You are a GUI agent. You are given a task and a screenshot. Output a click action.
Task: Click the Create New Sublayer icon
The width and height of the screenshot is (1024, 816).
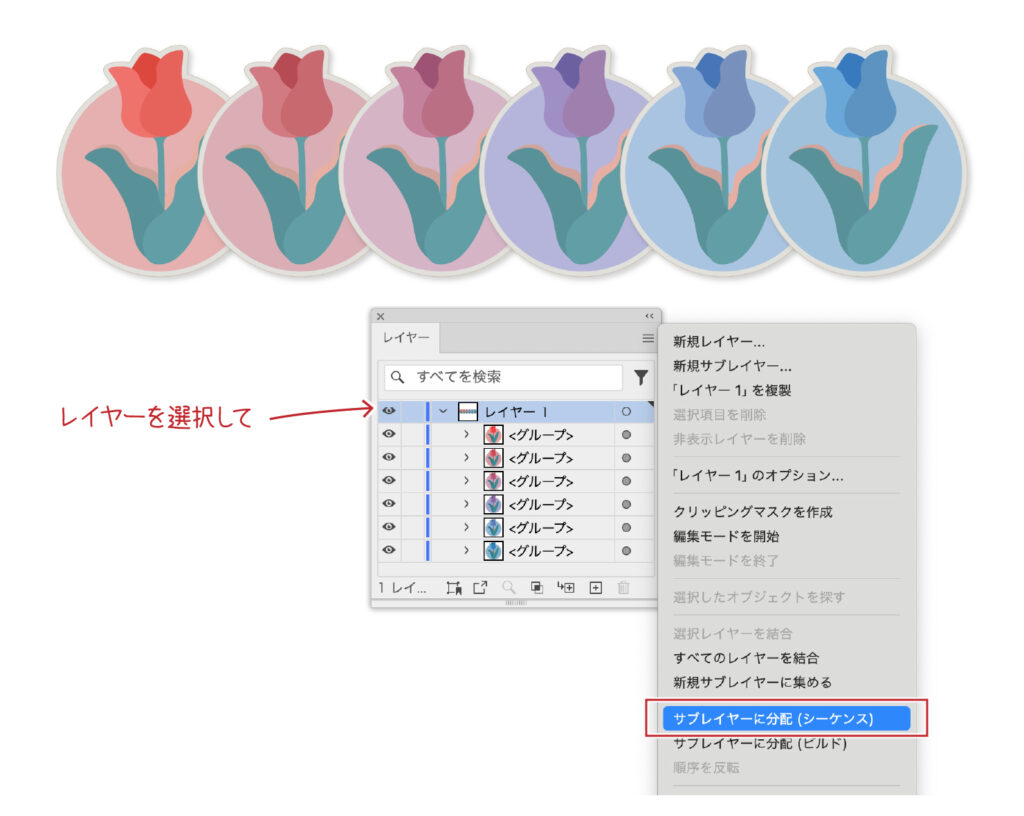click(566, 588)
